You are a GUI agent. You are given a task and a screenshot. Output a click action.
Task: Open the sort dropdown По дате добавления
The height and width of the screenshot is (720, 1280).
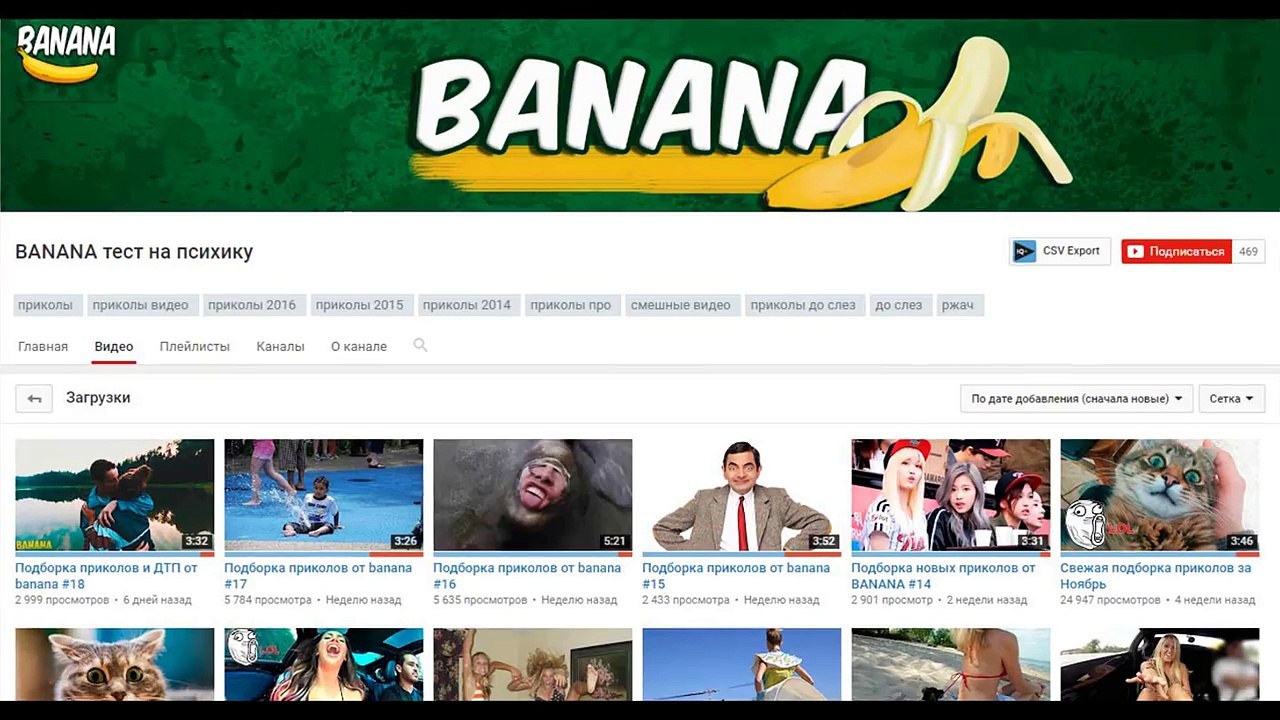pos(1076,399)
